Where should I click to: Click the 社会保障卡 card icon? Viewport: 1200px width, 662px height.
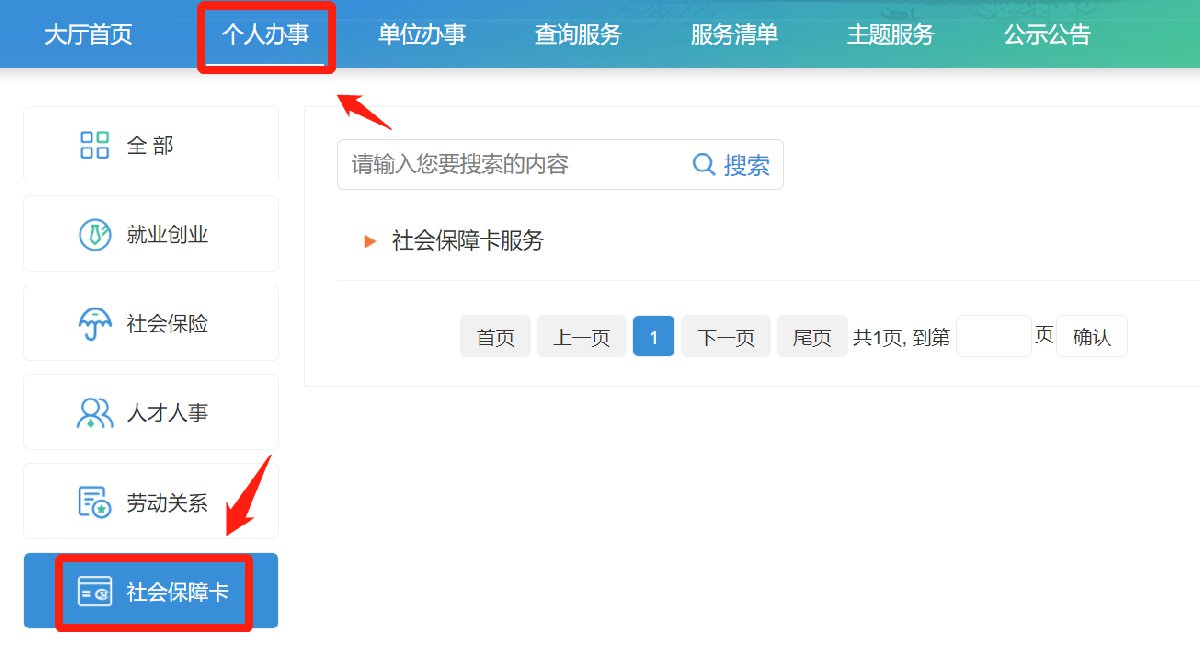(x=94, y=592)
